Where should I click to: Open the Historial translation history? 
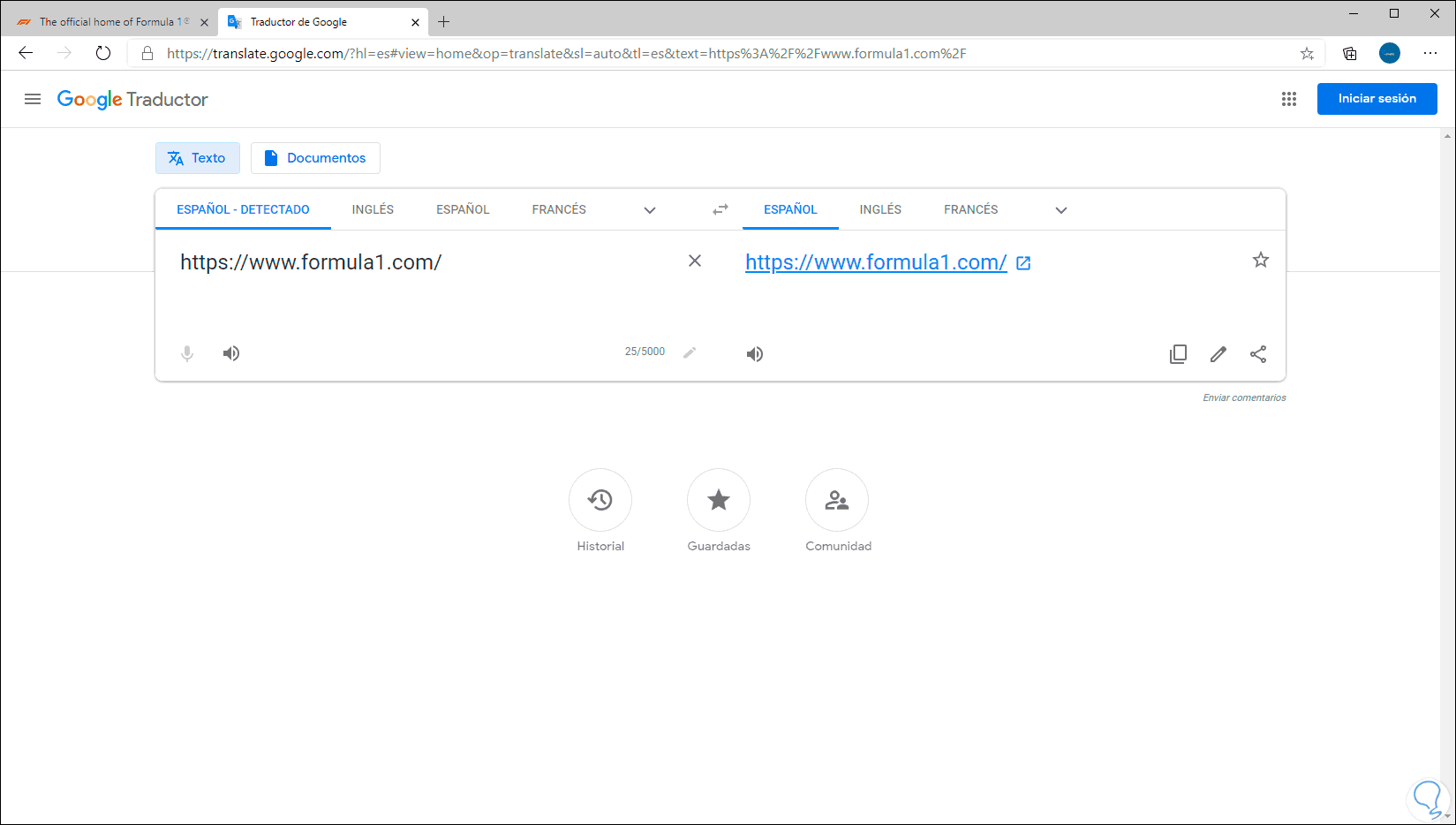pos(600,500)
